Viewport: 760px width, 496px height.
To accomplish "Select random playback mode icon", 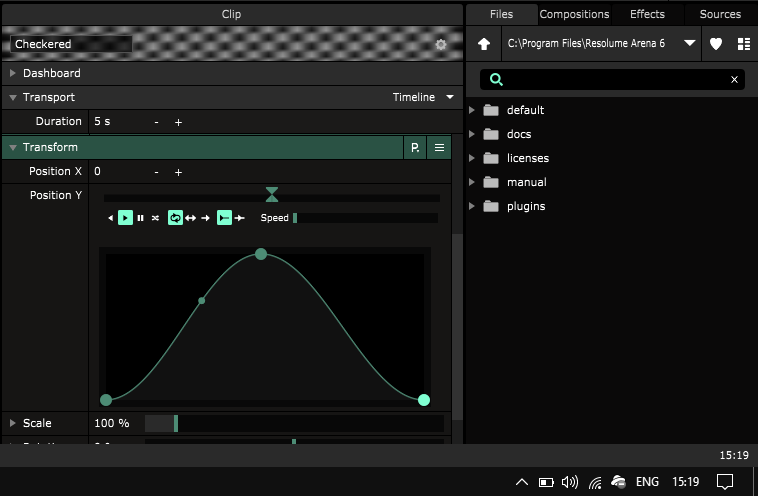I will [155, 218].
